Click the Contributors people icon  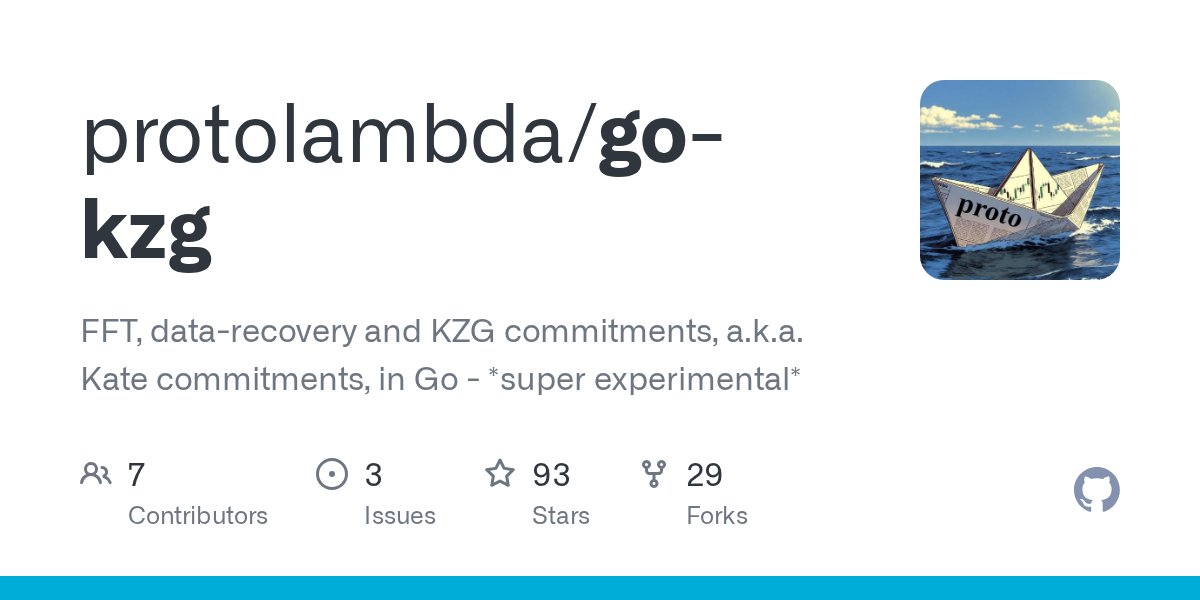[x=96, y=474]
